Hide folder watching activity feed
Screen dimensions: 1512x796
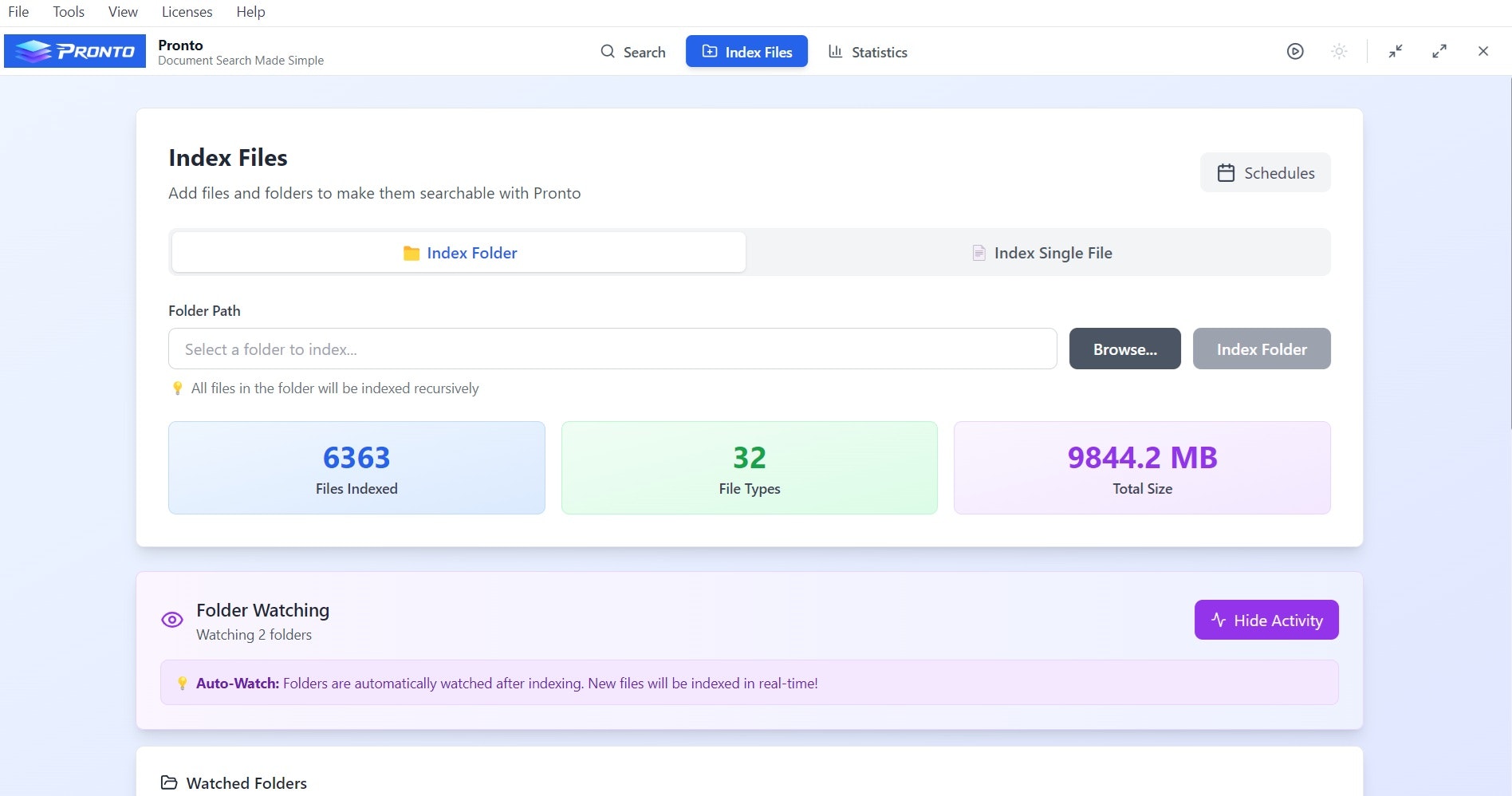coord(1266,620)
